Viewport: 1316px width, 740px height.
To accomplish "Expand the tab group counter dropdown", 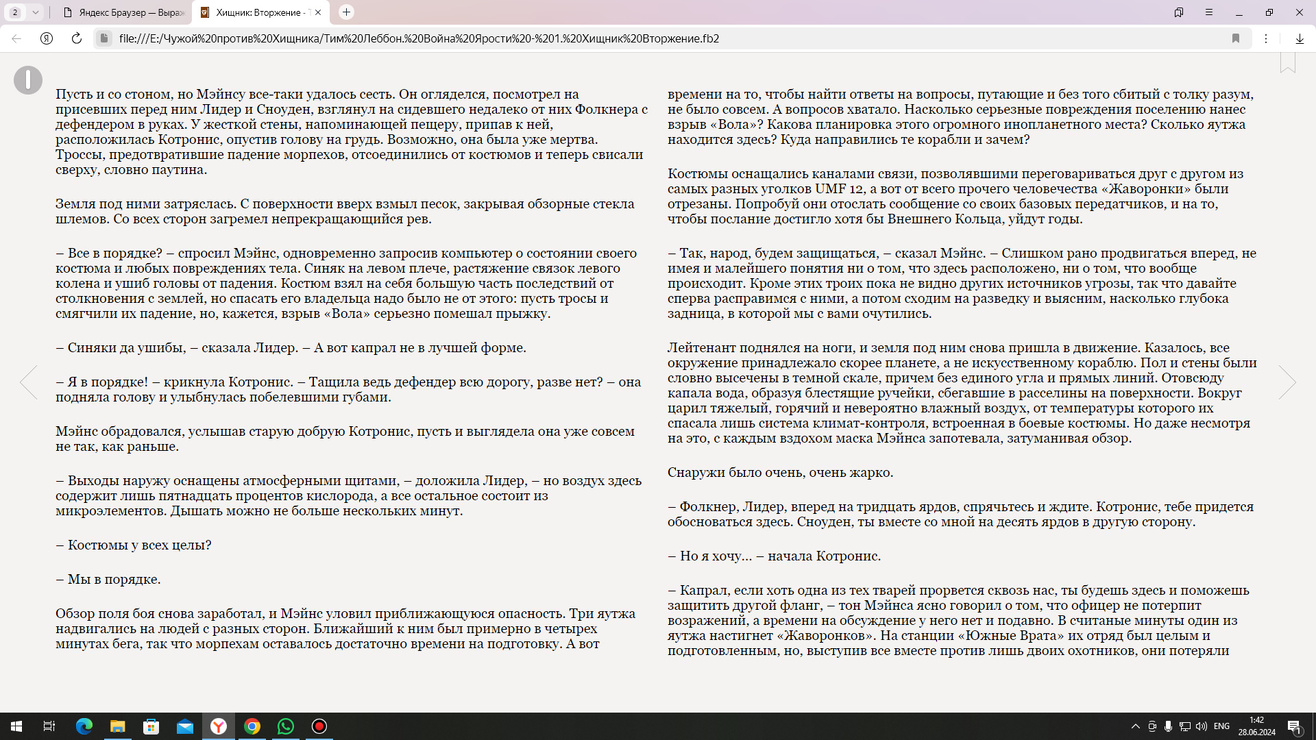I will tap(25, 12).
